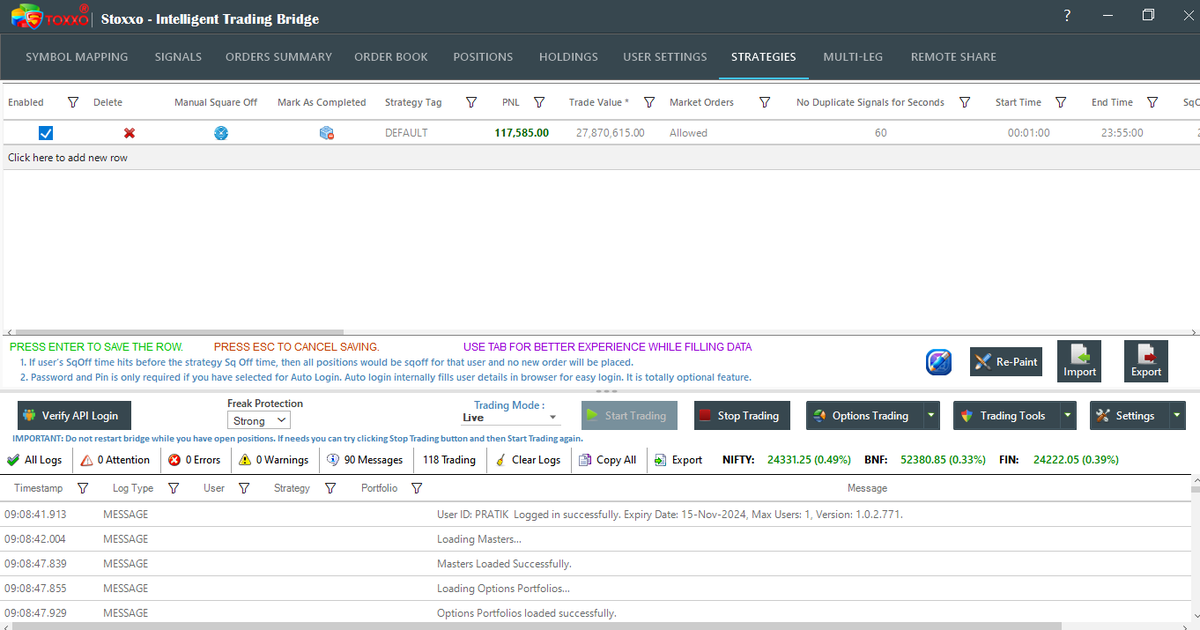The width and height of the screenshot is (1200, 630).
Task: Click the strategies grid horizontal scrollbar
Action: pyautogui.click(x=178, y=332)
